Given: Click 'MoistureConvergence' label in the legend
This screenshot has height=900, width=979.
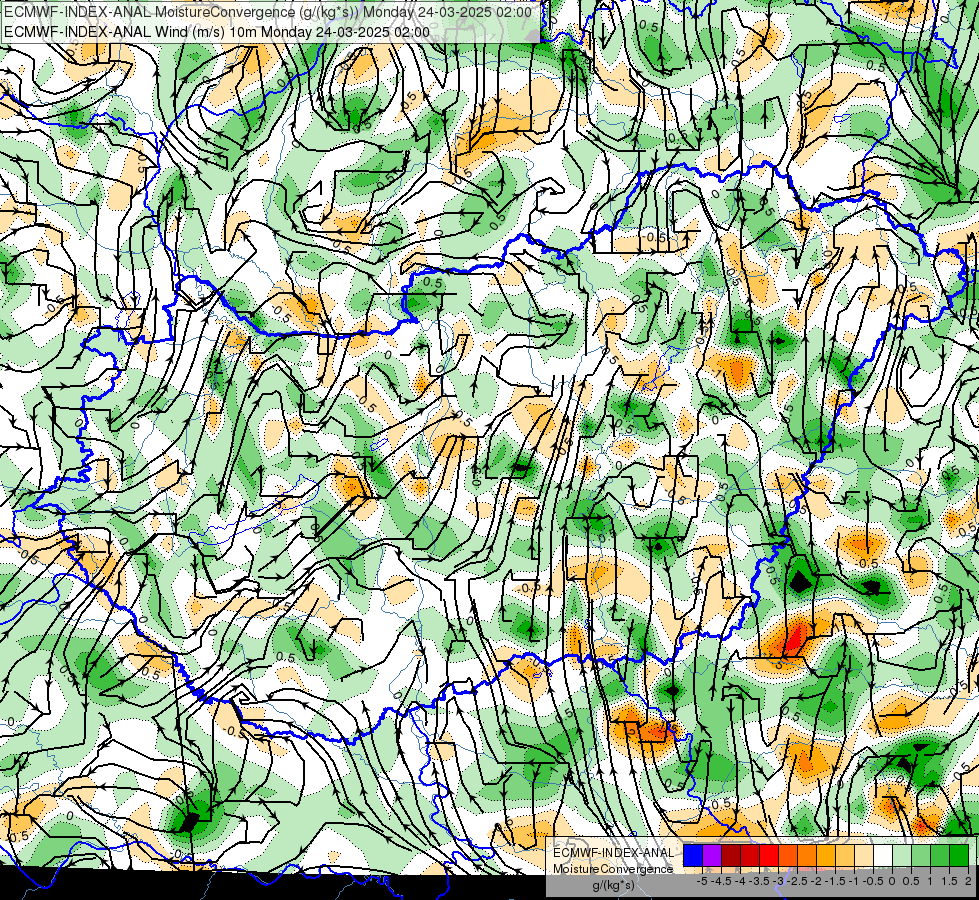Looking at the screenshot, I should click(x=613, y=869).
